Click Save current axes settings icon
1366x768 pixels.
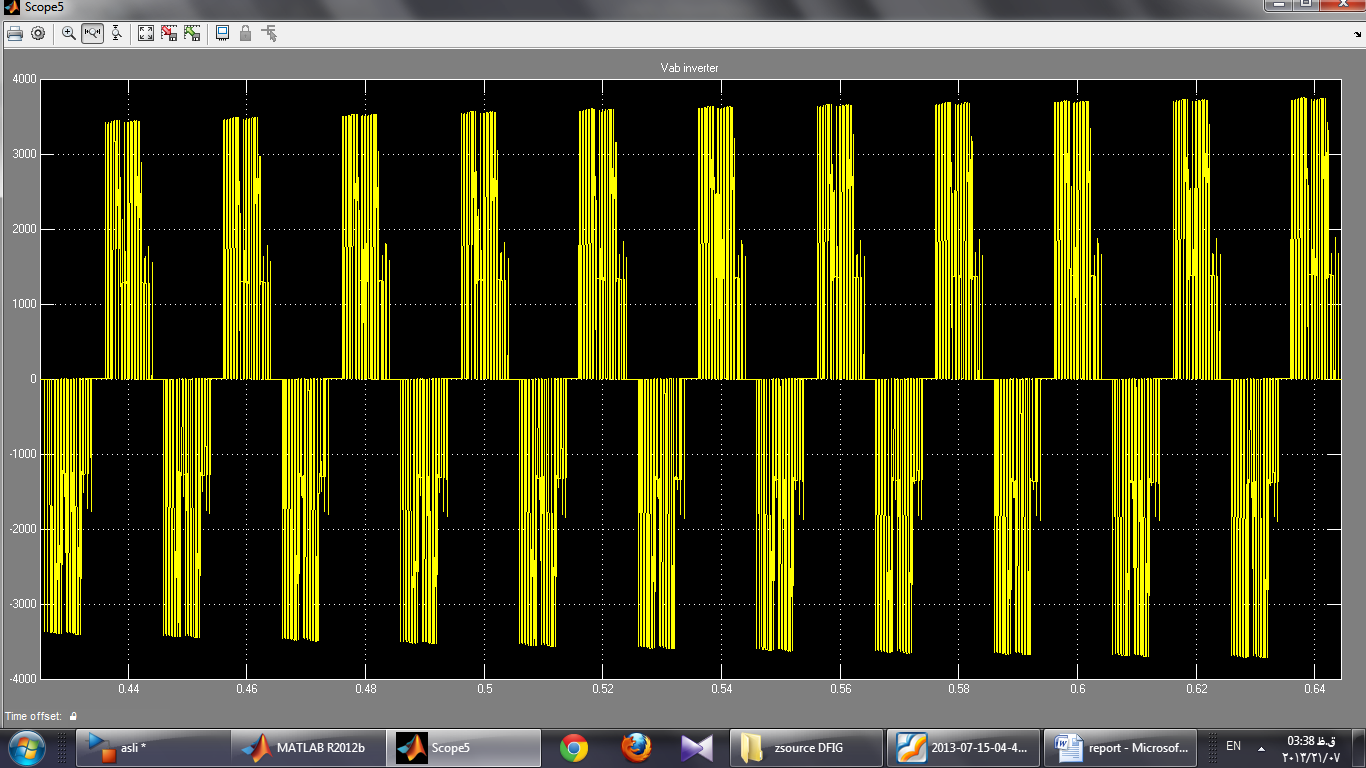tap(169, 33)
